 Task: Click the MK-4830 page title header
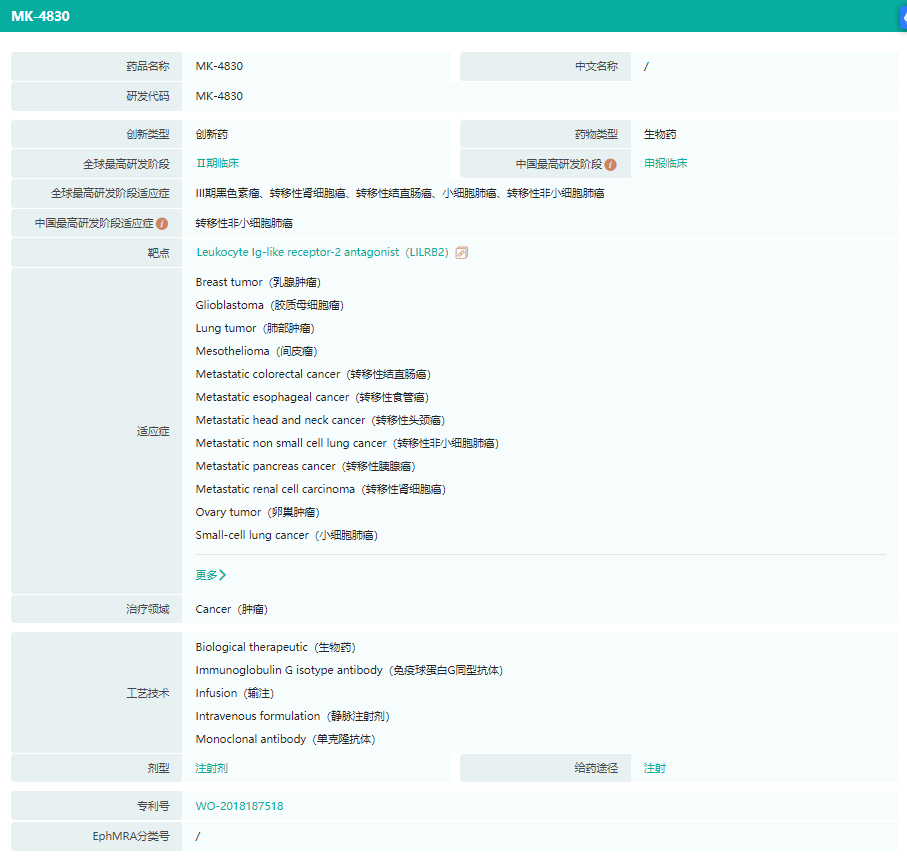click(x=41, y=17)
